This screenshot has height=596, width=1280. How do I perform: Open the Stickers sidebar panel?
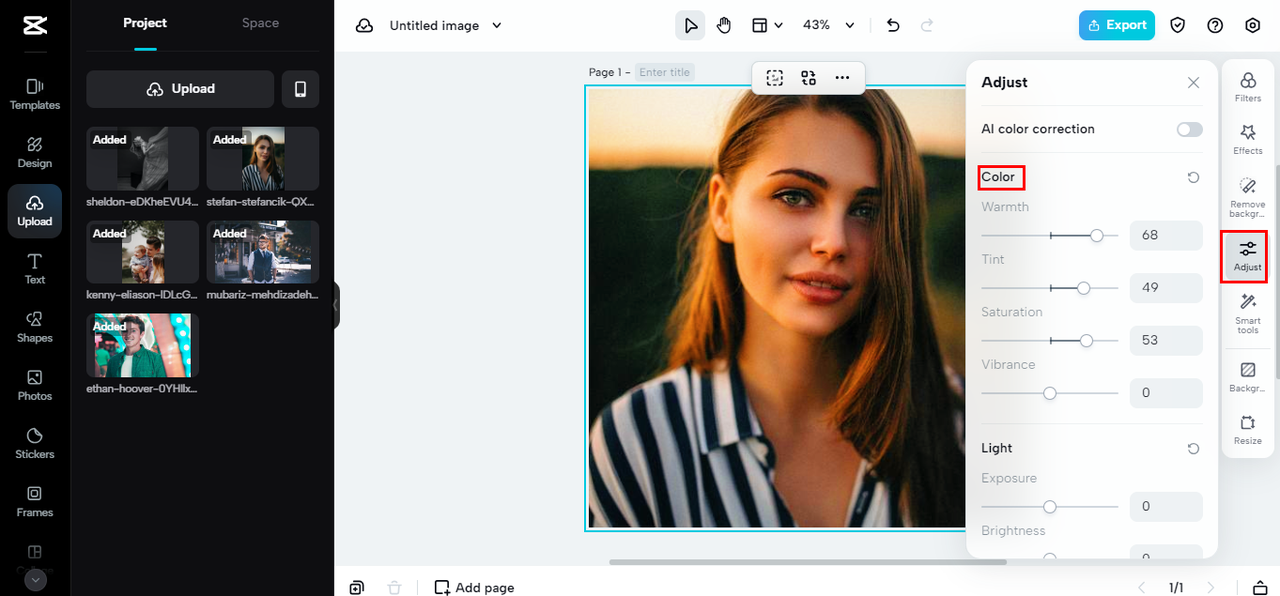tap(35, 443)
